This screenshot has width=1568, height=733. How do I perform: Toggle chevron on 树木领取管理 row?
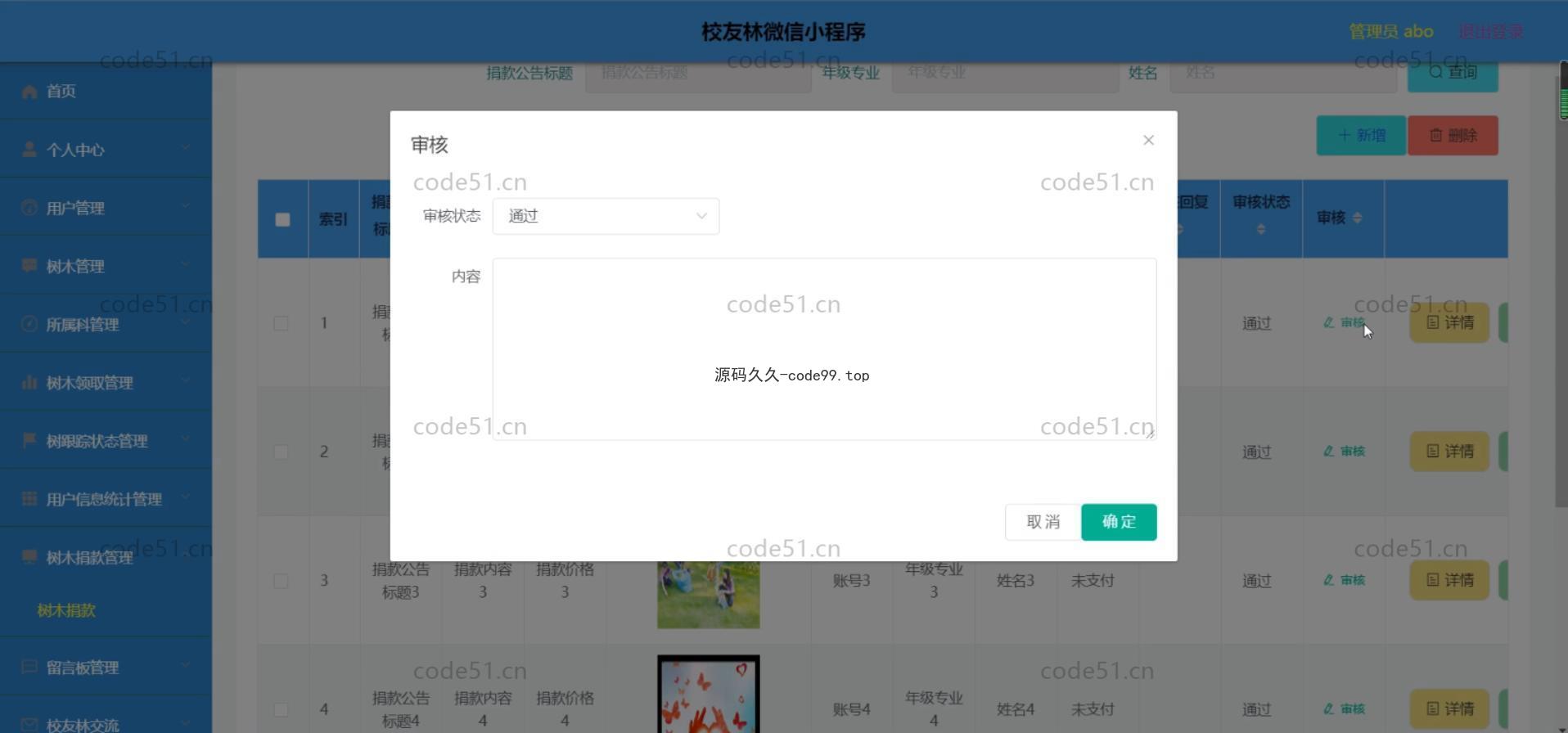[186, 380]
